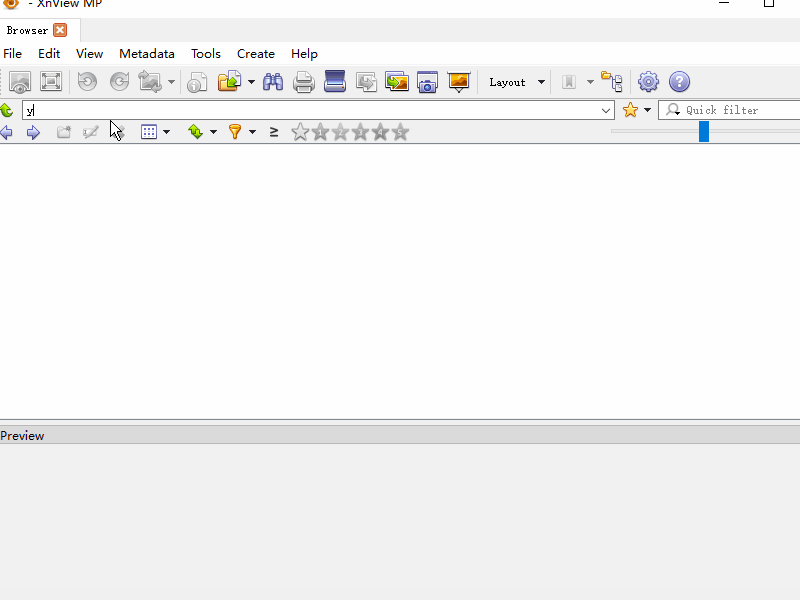Go up one folder with green arrow
Image resolution: width=800 pixels, height=600 pixels.
tap(7, 110)
